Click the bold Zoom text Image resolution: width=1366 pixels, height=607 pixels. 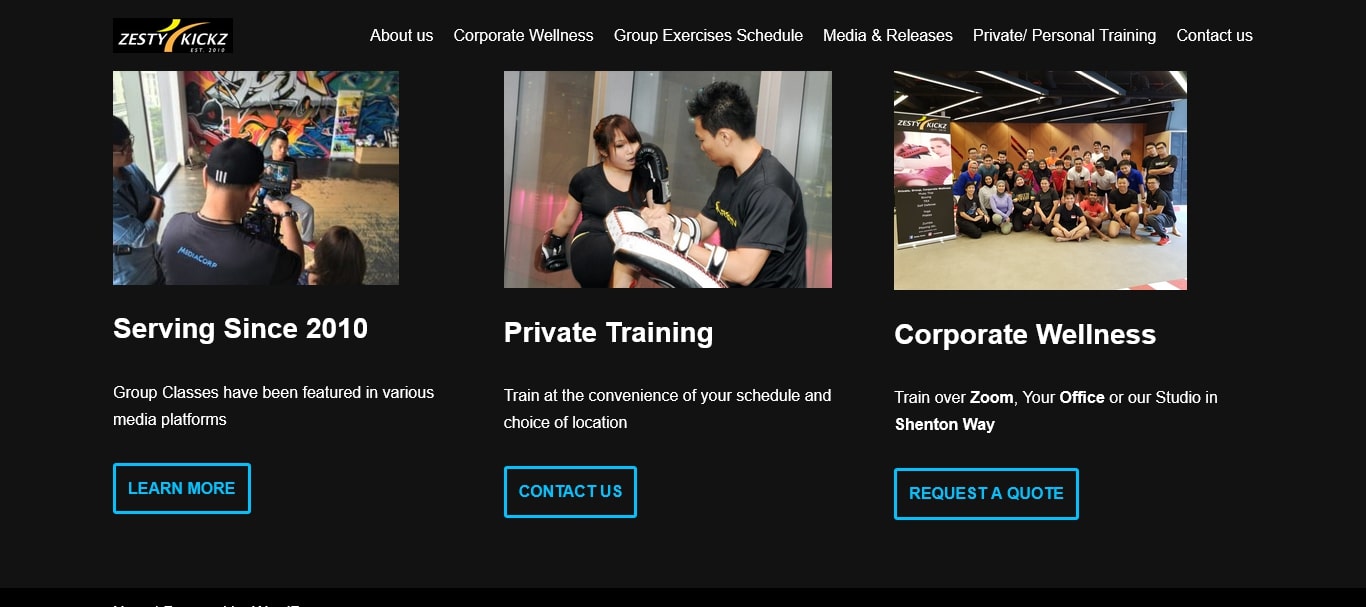(x=991, y=397)
